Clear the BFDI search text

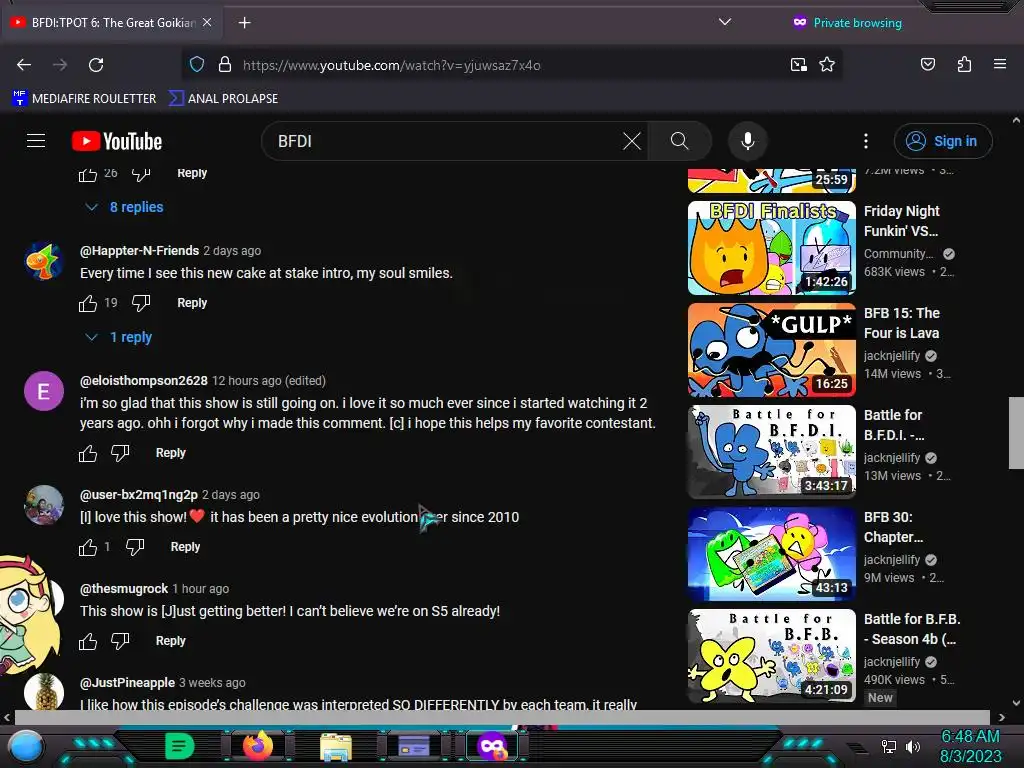pyautogui.click(x=632, y=141)
